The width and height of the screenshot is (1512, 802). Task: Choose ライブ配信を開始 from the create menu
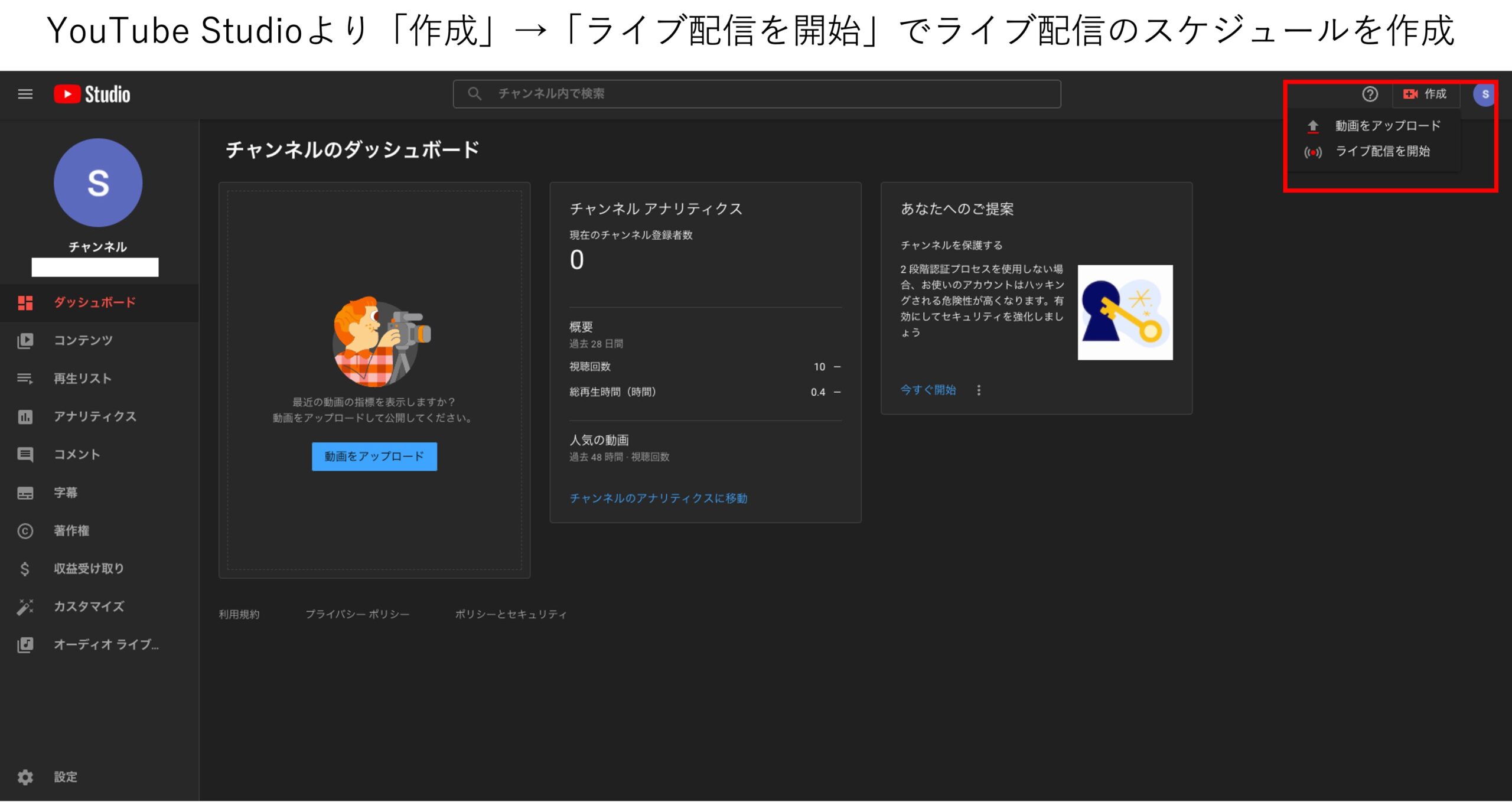point(1382,152)
